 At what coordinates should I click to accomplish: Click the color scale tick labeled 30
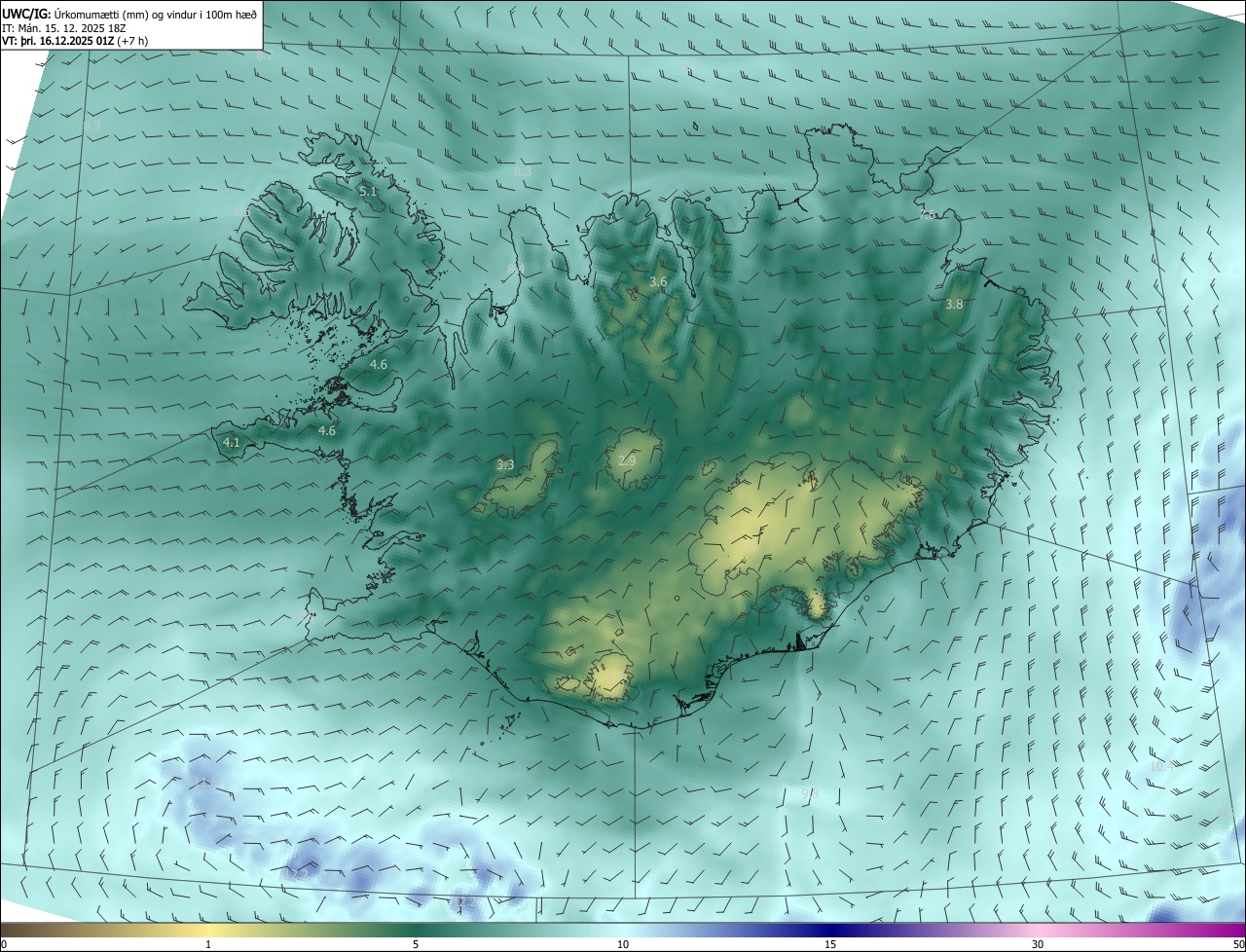[x=1038, y=944]
